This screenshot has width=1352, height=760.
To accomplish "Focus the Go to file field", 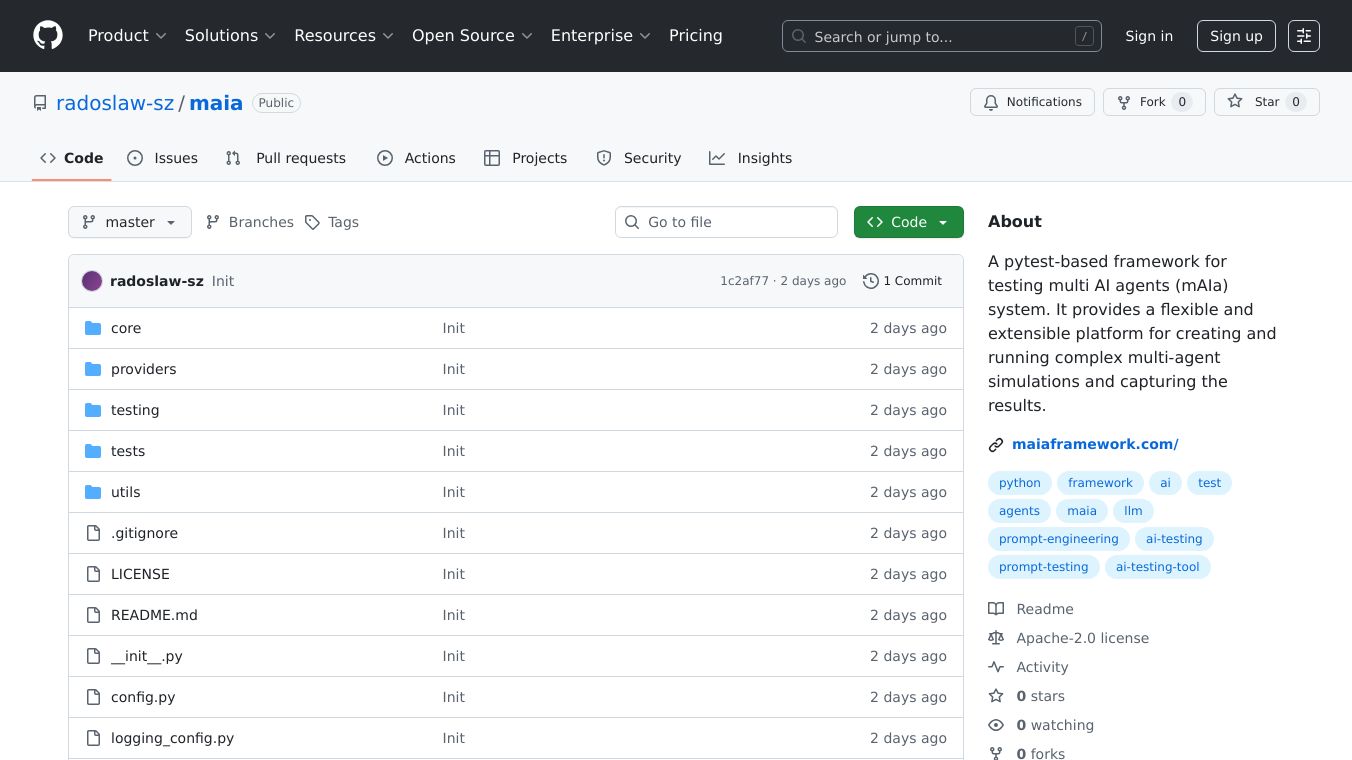I will pyautogui.click(x=726, y=222).
